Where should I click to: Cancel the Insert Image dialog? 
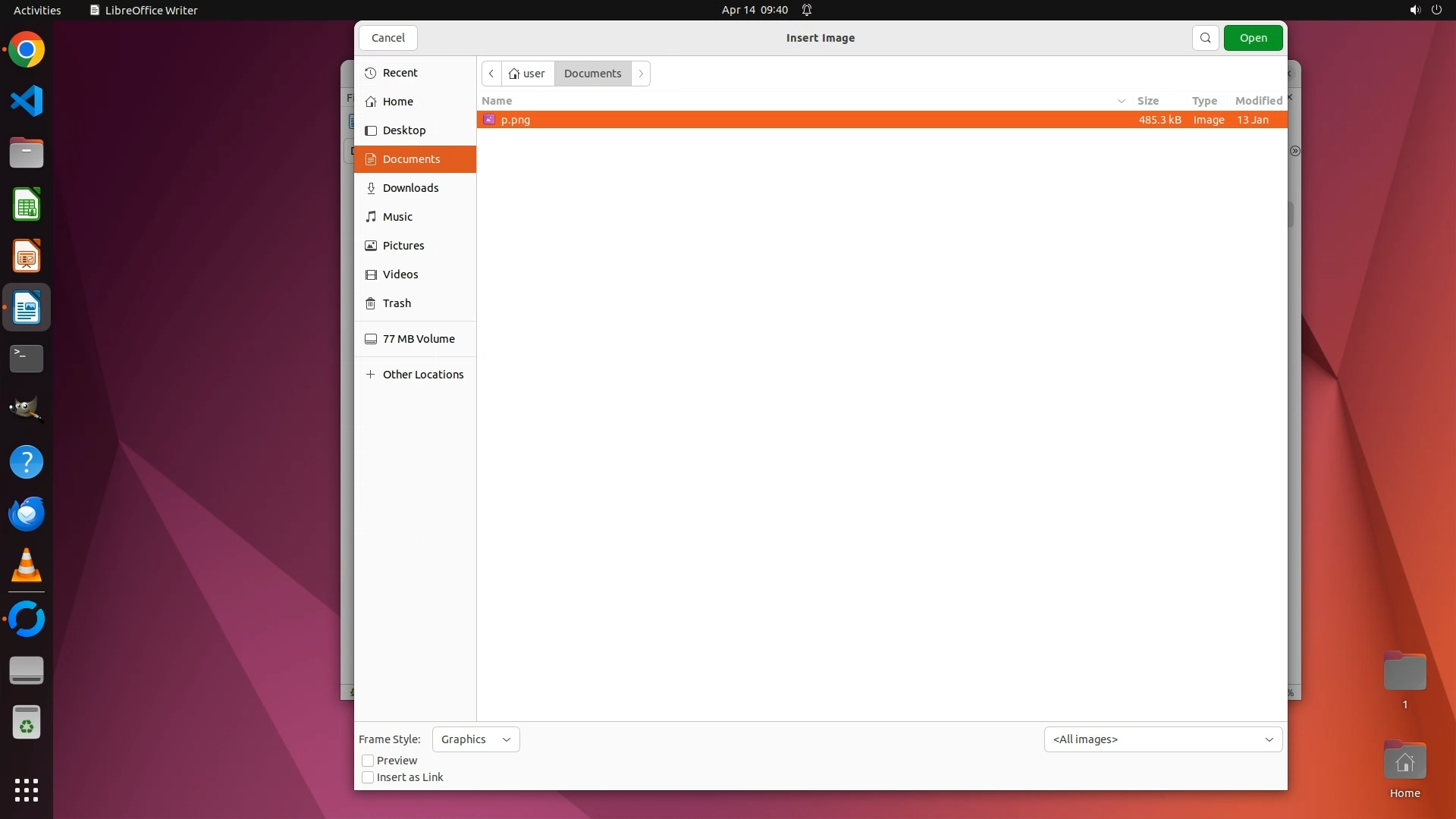pyautogui.click(x=388, y=38)
